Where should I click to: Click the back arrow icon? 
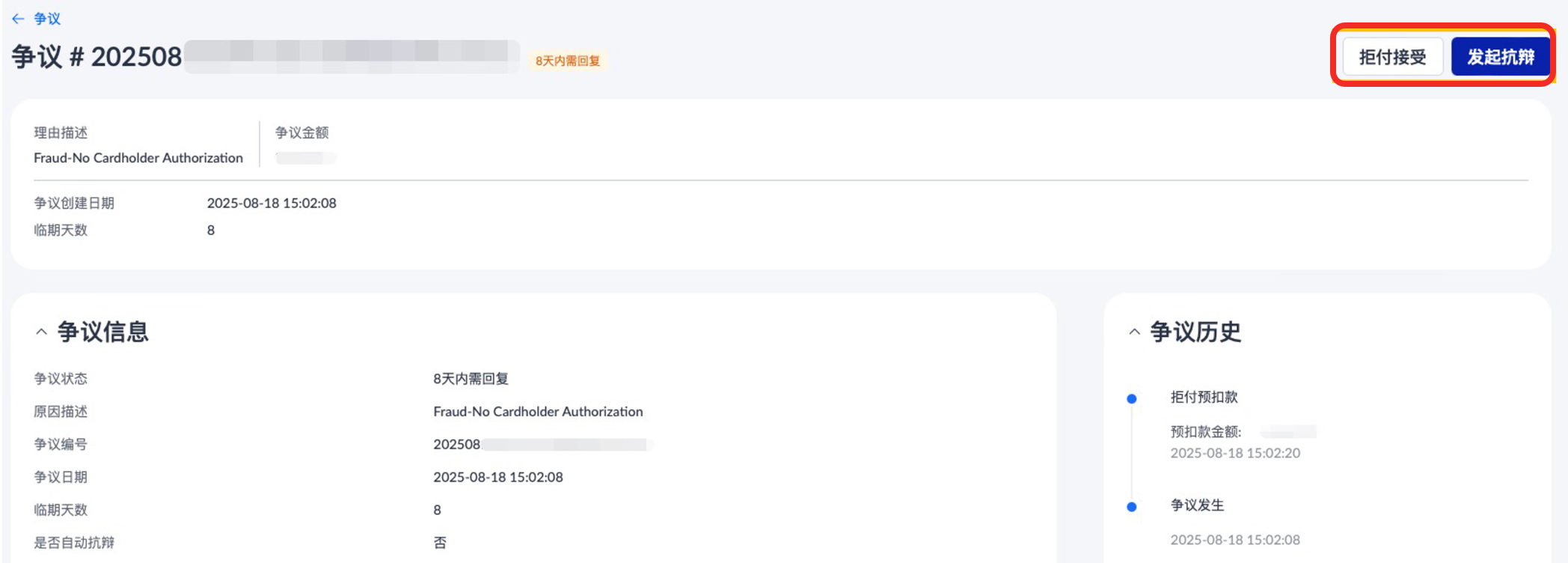coord(18,19)
